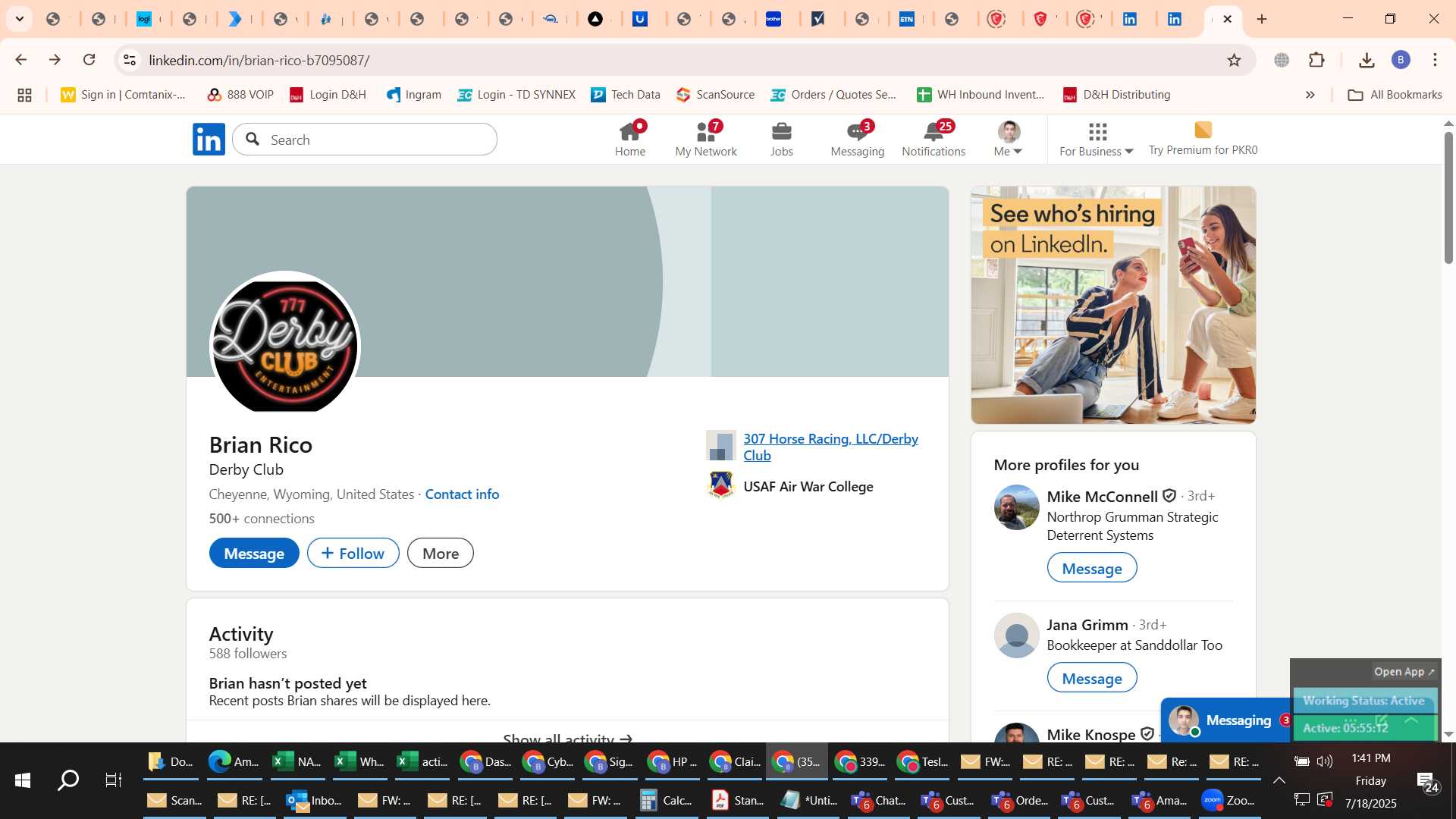Open Jana Grimm's profile name

pyautogui.click(x=1087, y=625)
